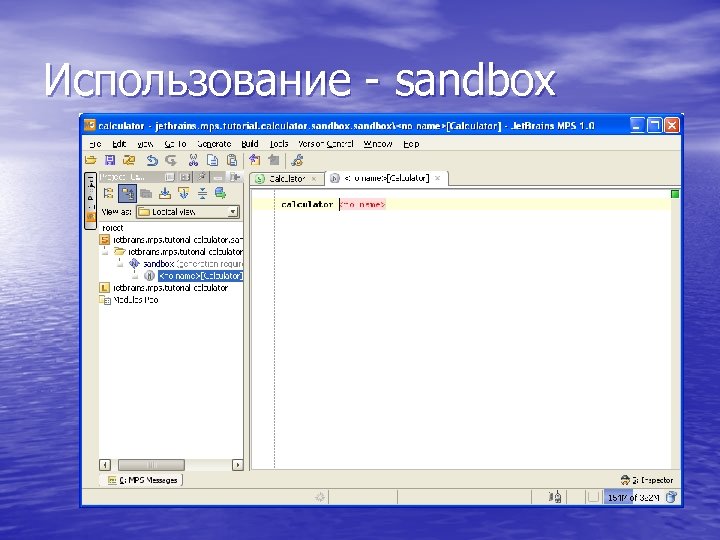Click the greyed Forward navigation icon
This screenshot has width=720, height=540.
(274, 160)
